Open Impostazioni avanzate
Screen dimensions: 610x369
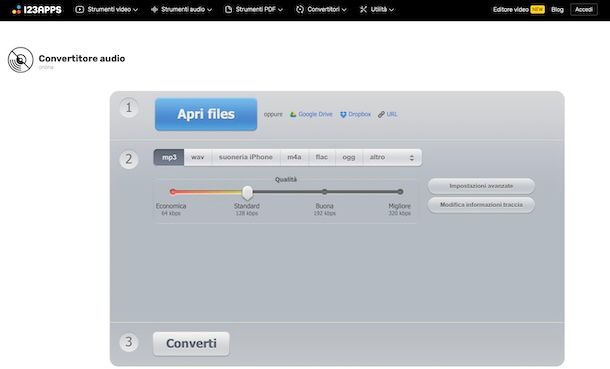[x=481, y=186]
